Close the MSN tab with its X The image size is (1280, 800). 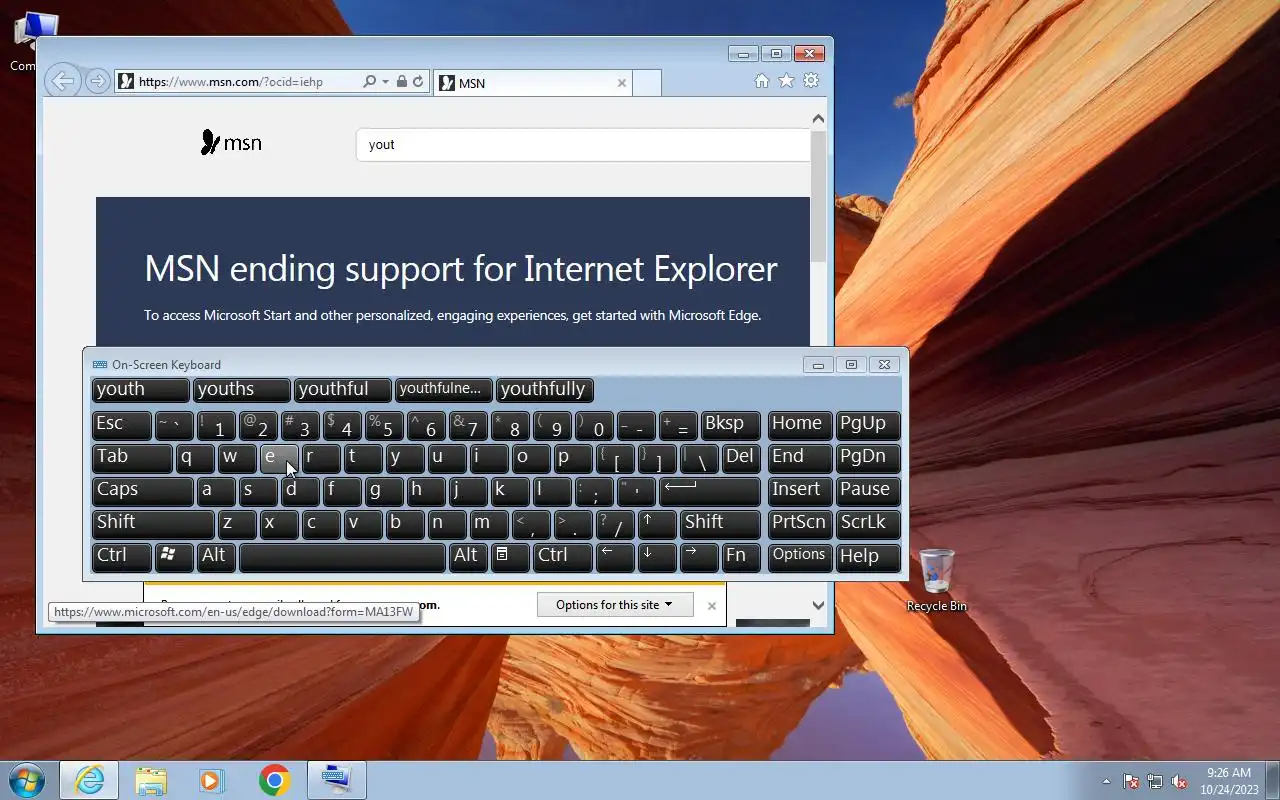(x=621, y=83)
